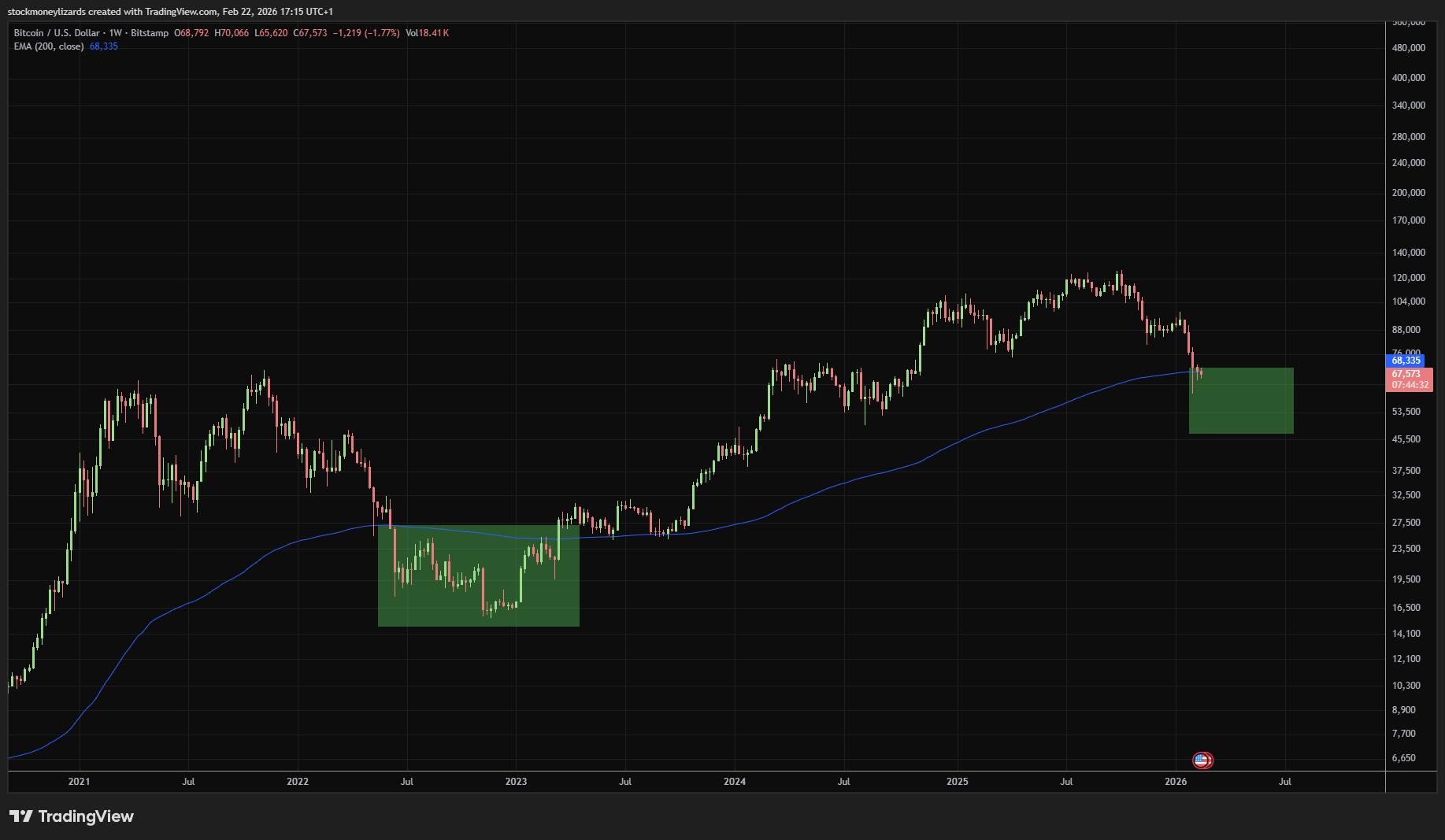Click the 53,500 price axis label
1445x840 pixels.
[1406, 412]
